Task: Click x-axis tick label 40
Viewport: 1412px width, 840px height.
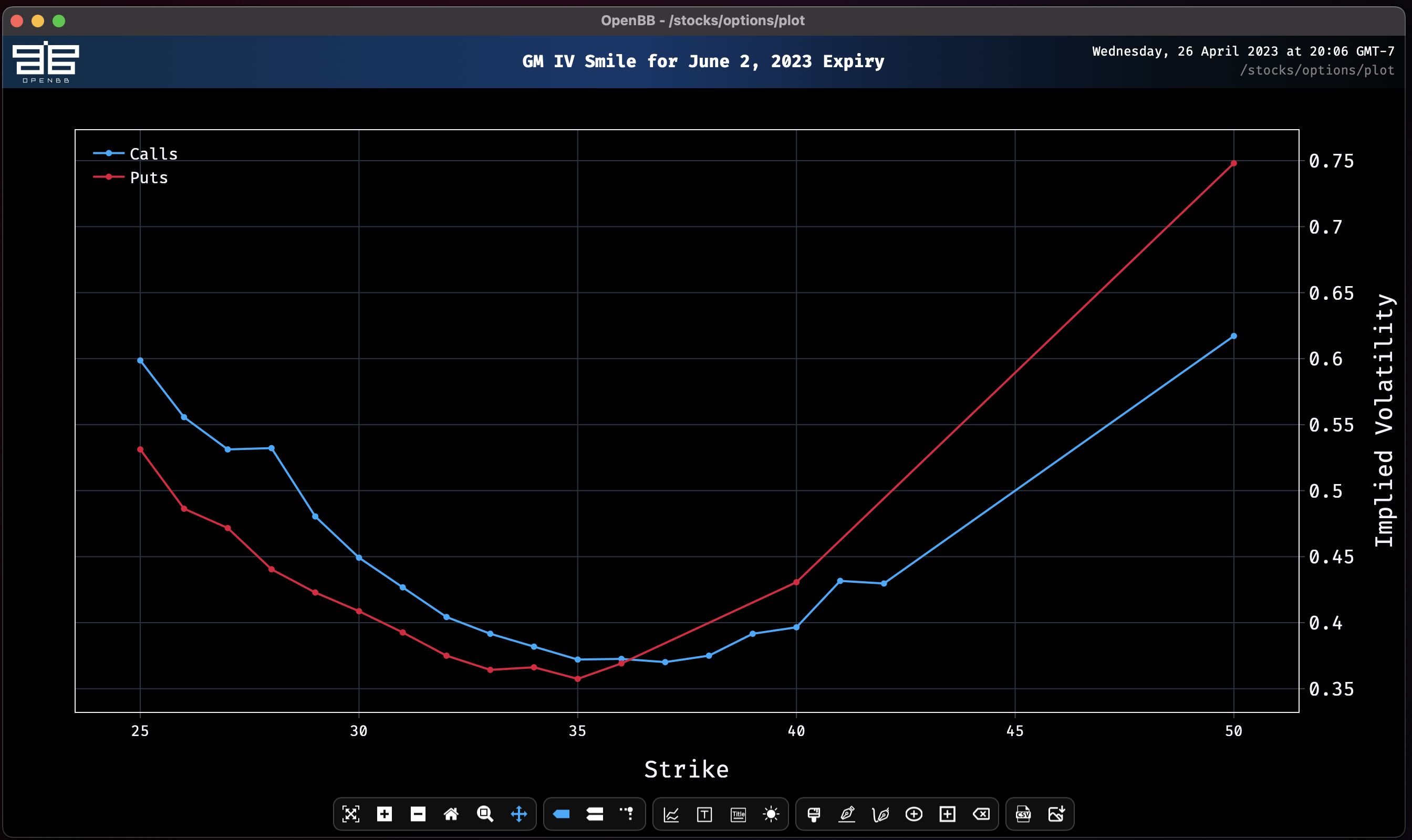Action: pos(796,731)
